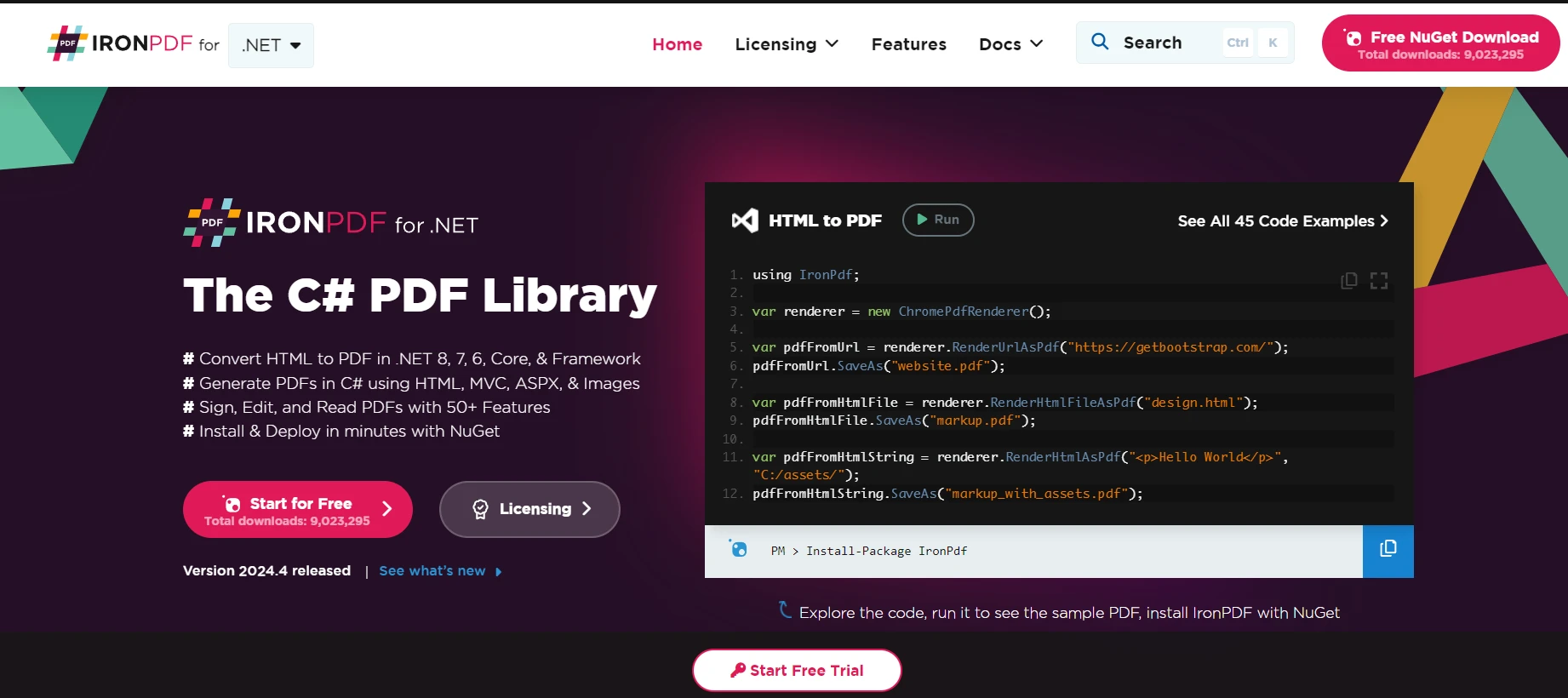Expand code example to fullscreen
Viewport: 1568px width, 698px height.
click(x=1379, y=281)
